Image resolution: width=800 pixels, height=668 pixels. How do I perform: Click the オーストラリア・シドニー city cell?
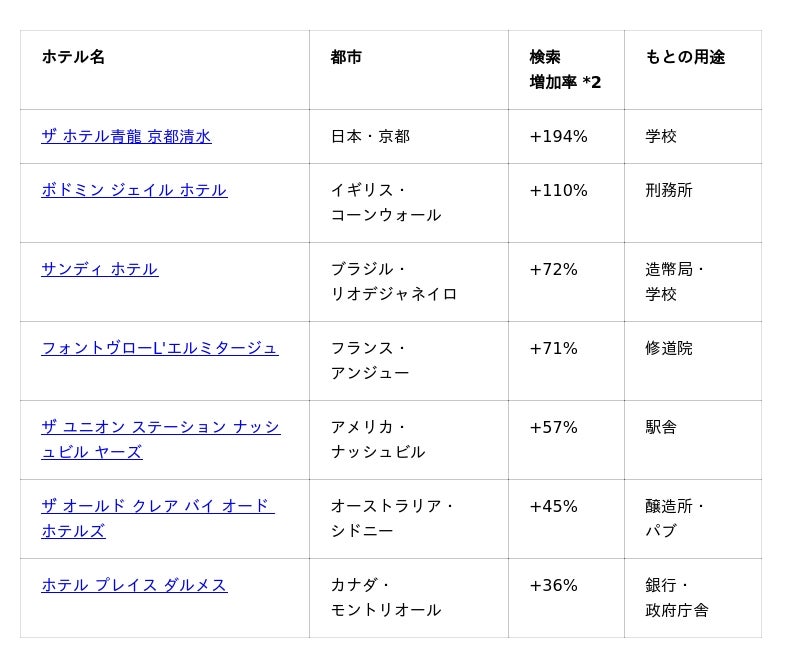click(x=392, y=518)
